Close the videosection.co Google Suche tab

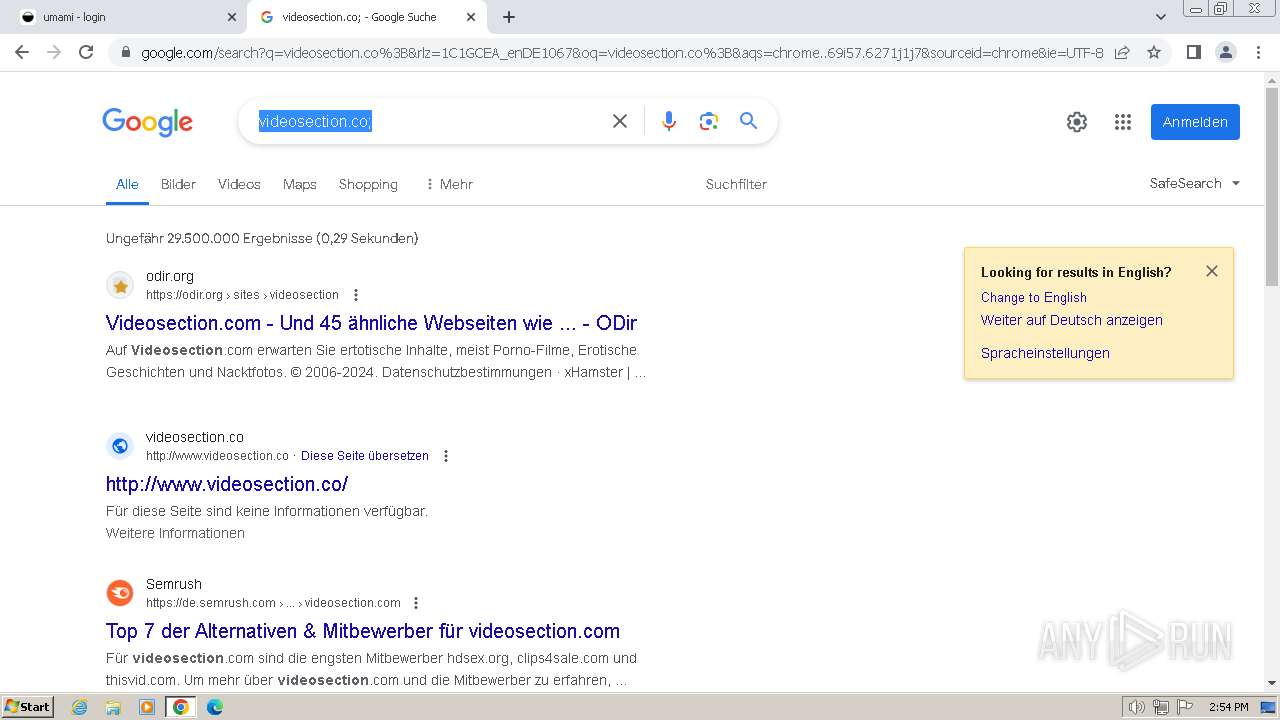471,17
